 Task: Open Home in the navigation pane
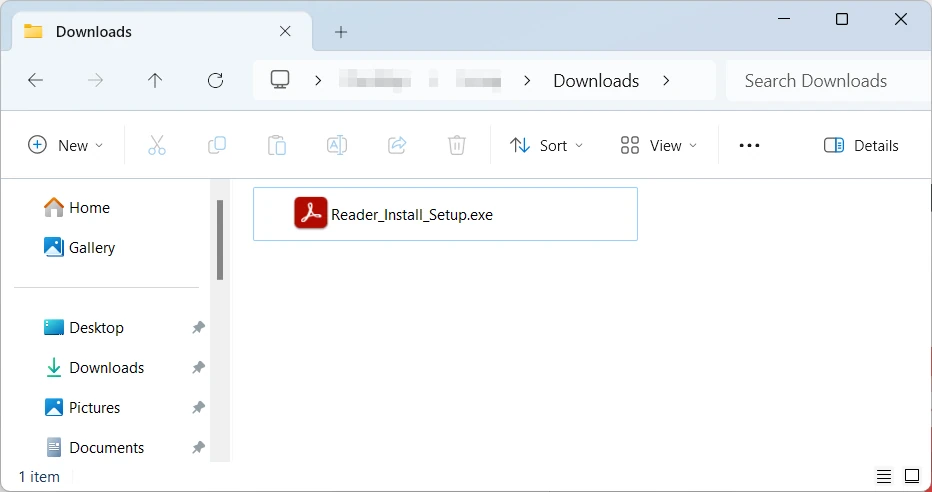coord(77,207)
